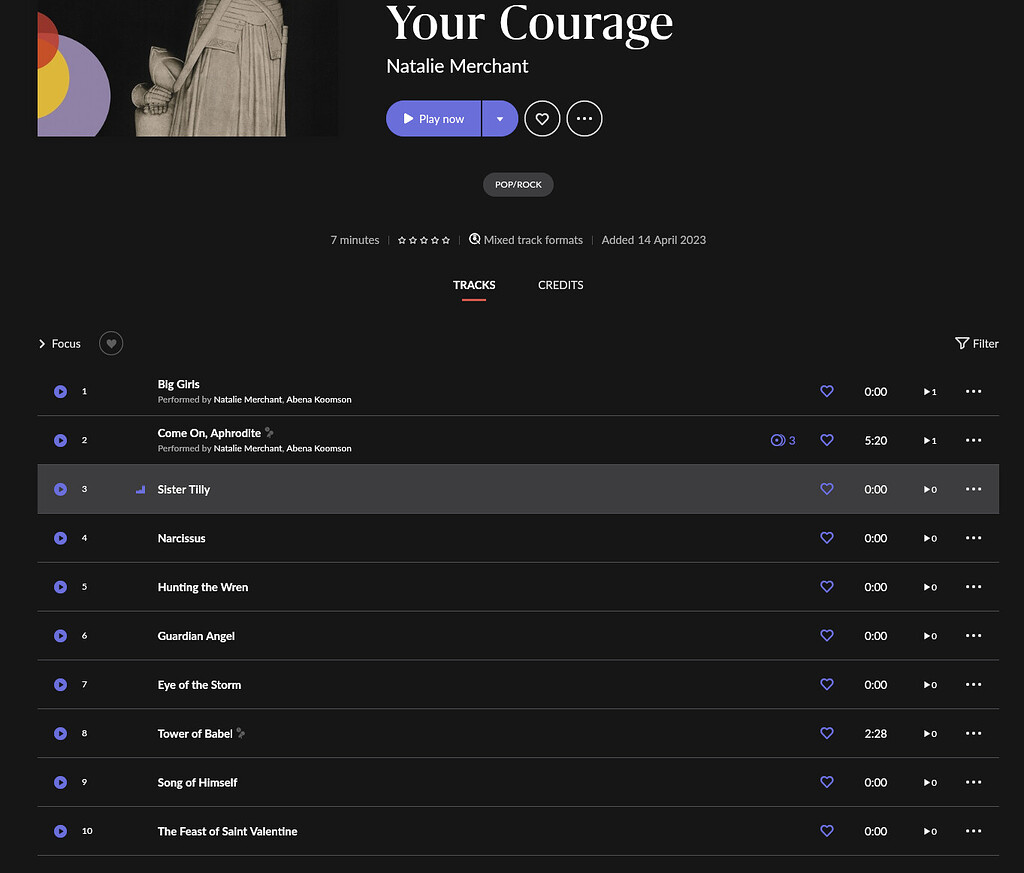Viewport: 1024px width, 873px height.
Task: Favorite the album with the heart button
Action: click(542, 118)
